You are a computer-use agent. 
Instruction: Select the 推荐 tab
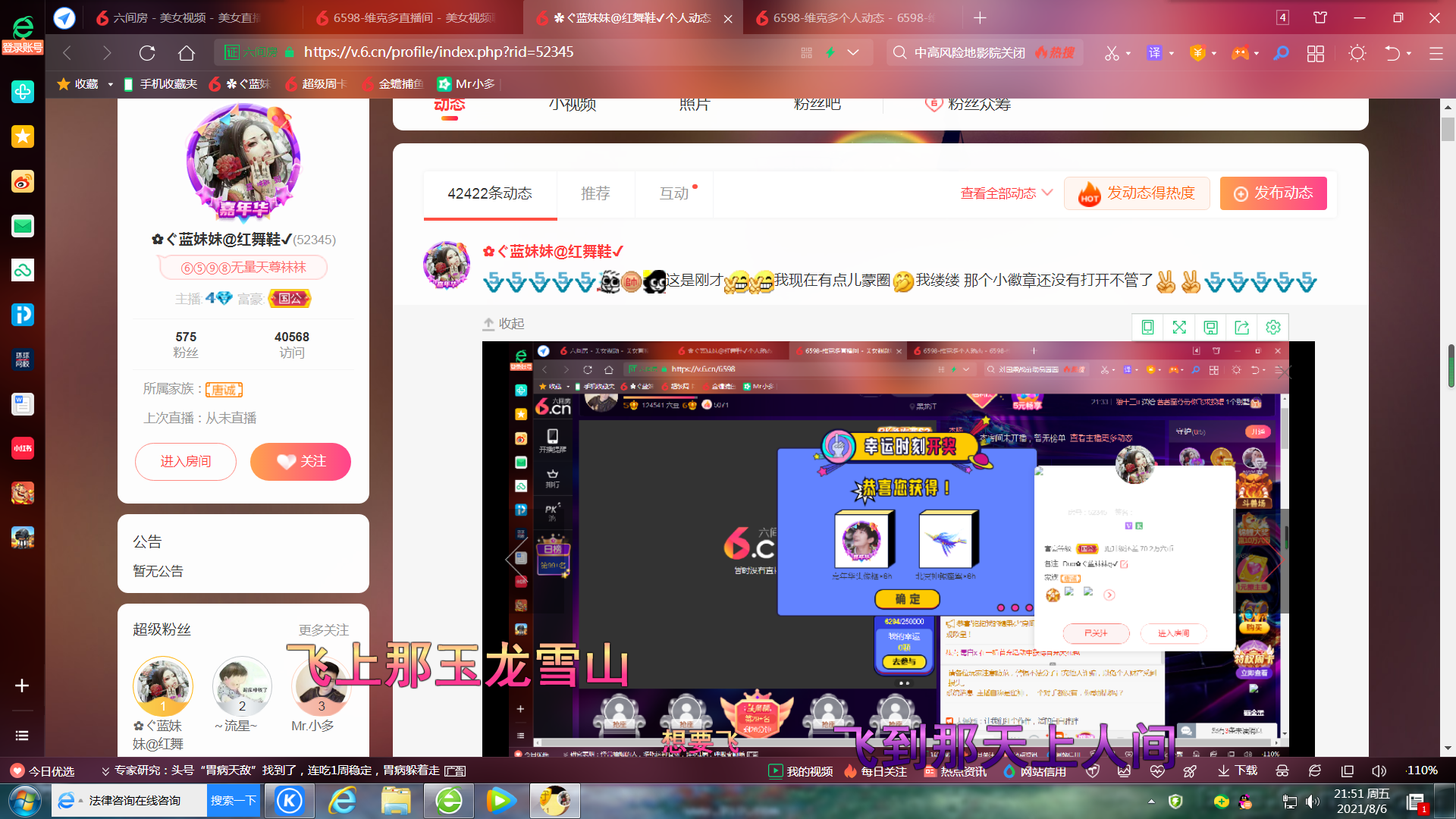click(595, 193)
